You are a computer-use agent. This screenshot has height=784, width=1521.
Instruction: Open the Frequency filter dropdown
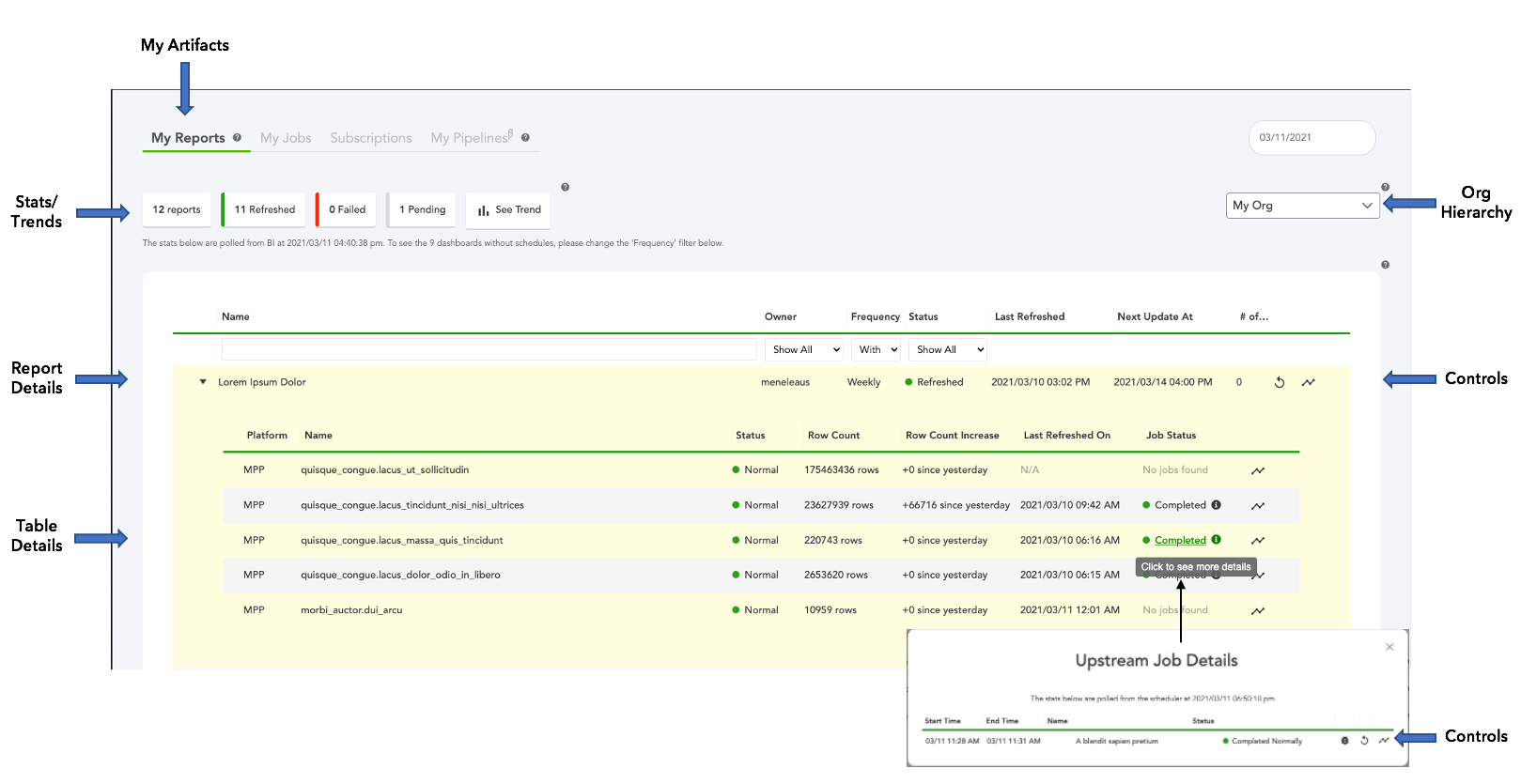point(876,349)
